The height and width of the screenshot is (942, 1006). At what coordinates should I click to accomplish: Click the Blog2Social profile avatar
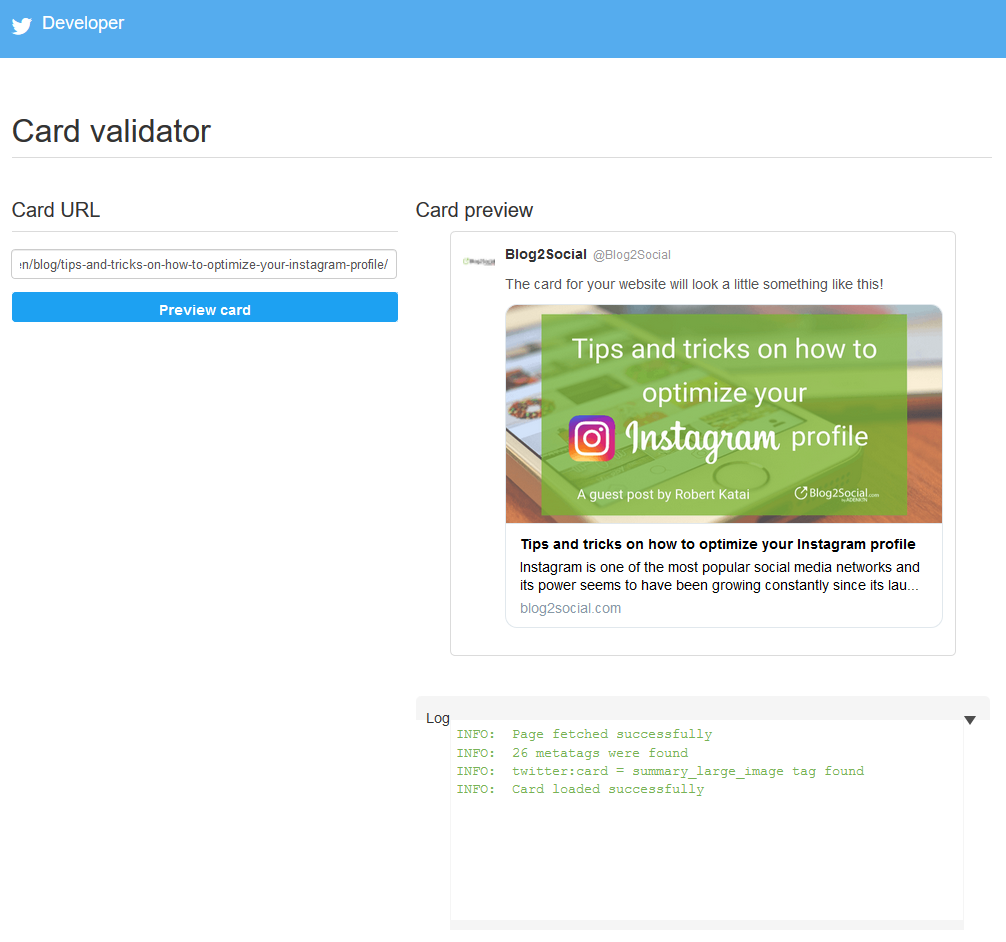(479, 261)
